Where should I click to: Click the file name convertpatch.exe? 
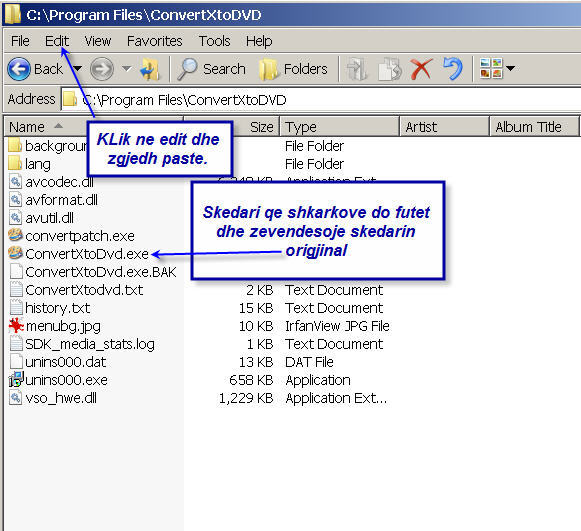tap(80, 236)
